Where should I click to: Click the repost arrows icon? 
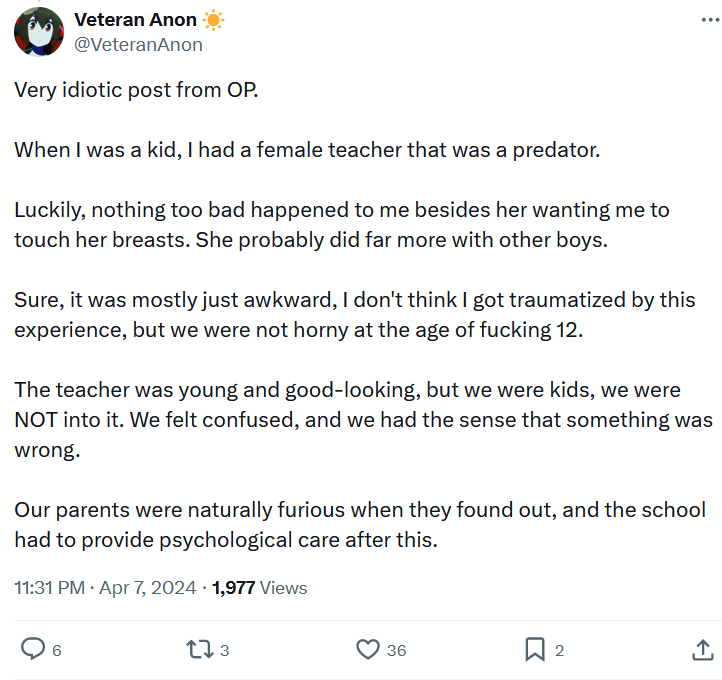pos(200,650)
